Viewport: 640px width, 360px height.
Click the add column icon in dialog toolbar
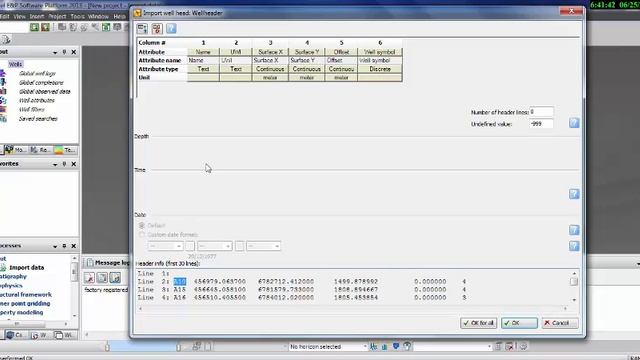point(142,29)
